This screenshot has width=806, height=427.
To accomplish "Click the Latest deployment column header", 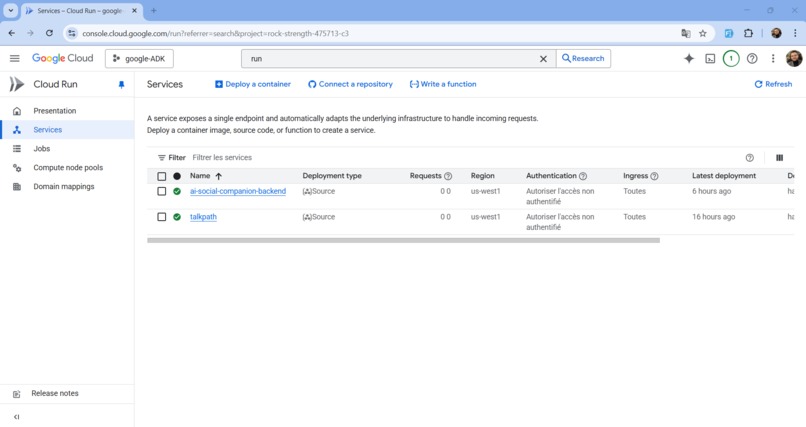I will pyautogui.click(x=724, y=176).
